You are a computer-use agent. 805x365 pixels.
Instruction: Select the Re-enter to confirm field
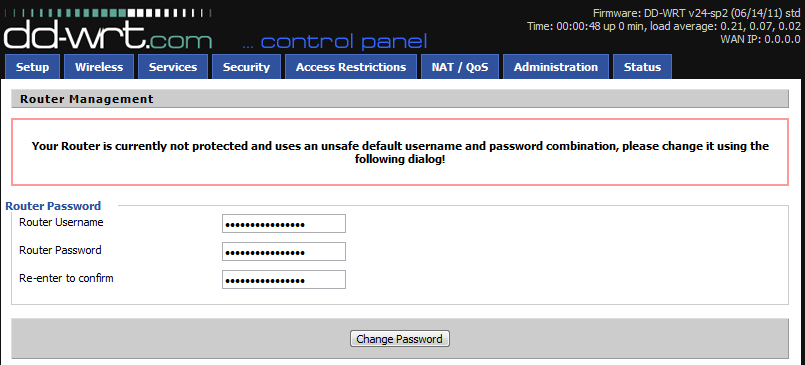284,280
